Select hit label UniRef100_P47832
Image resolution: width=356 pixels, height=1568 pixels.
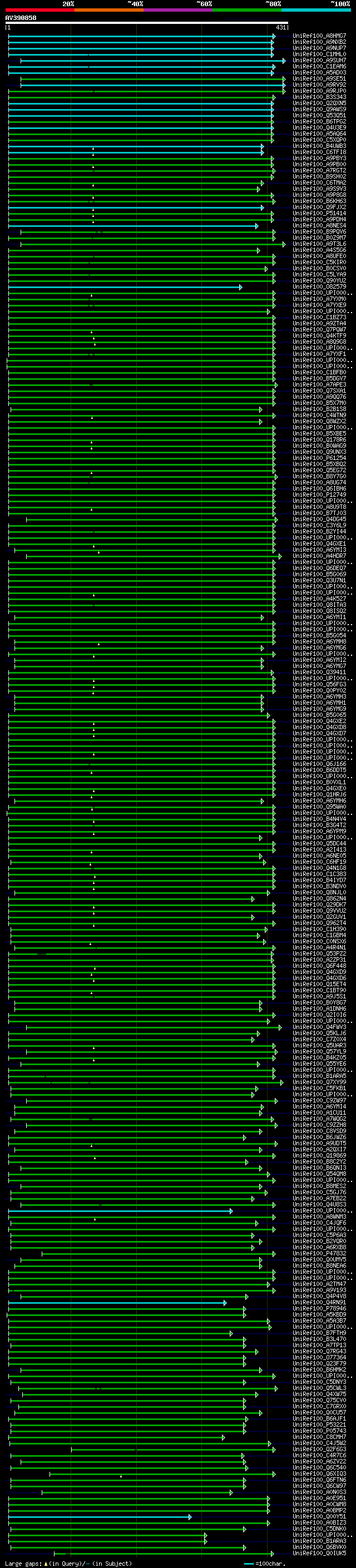tap(319, 1254)
